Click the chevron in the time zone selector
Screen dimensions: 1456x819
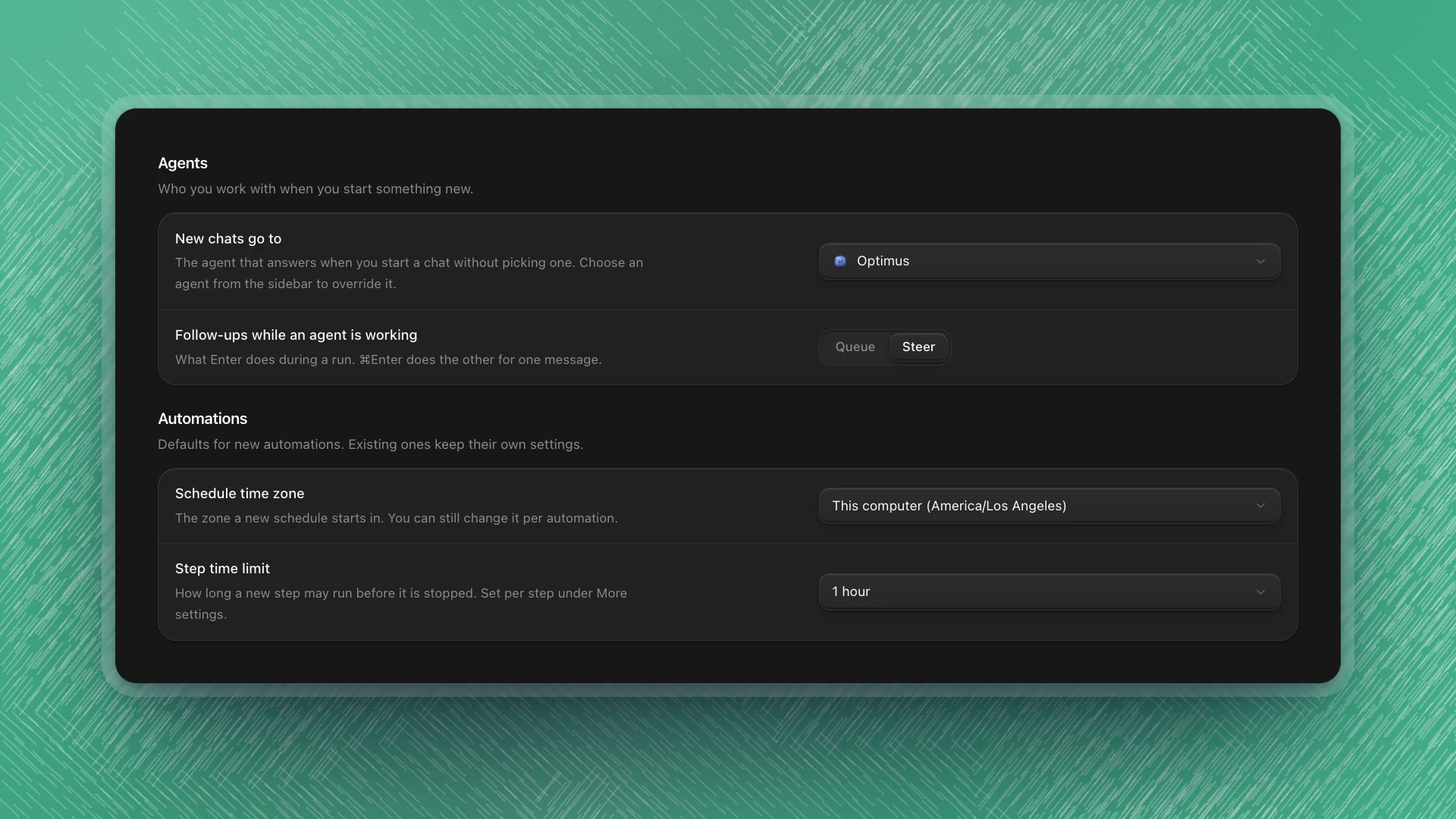[1260, 506]
